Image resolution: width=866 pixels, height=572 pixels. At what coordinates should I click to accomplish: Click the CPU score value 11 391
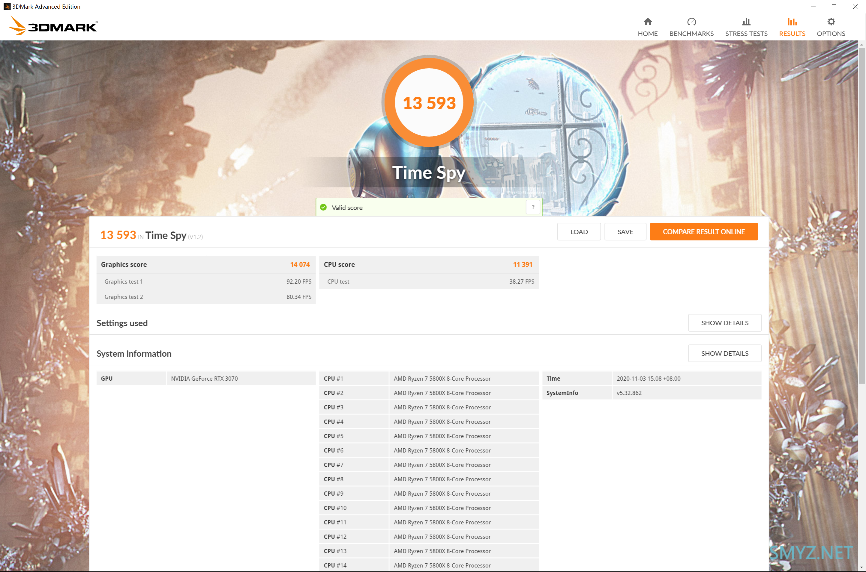point(522,265)
